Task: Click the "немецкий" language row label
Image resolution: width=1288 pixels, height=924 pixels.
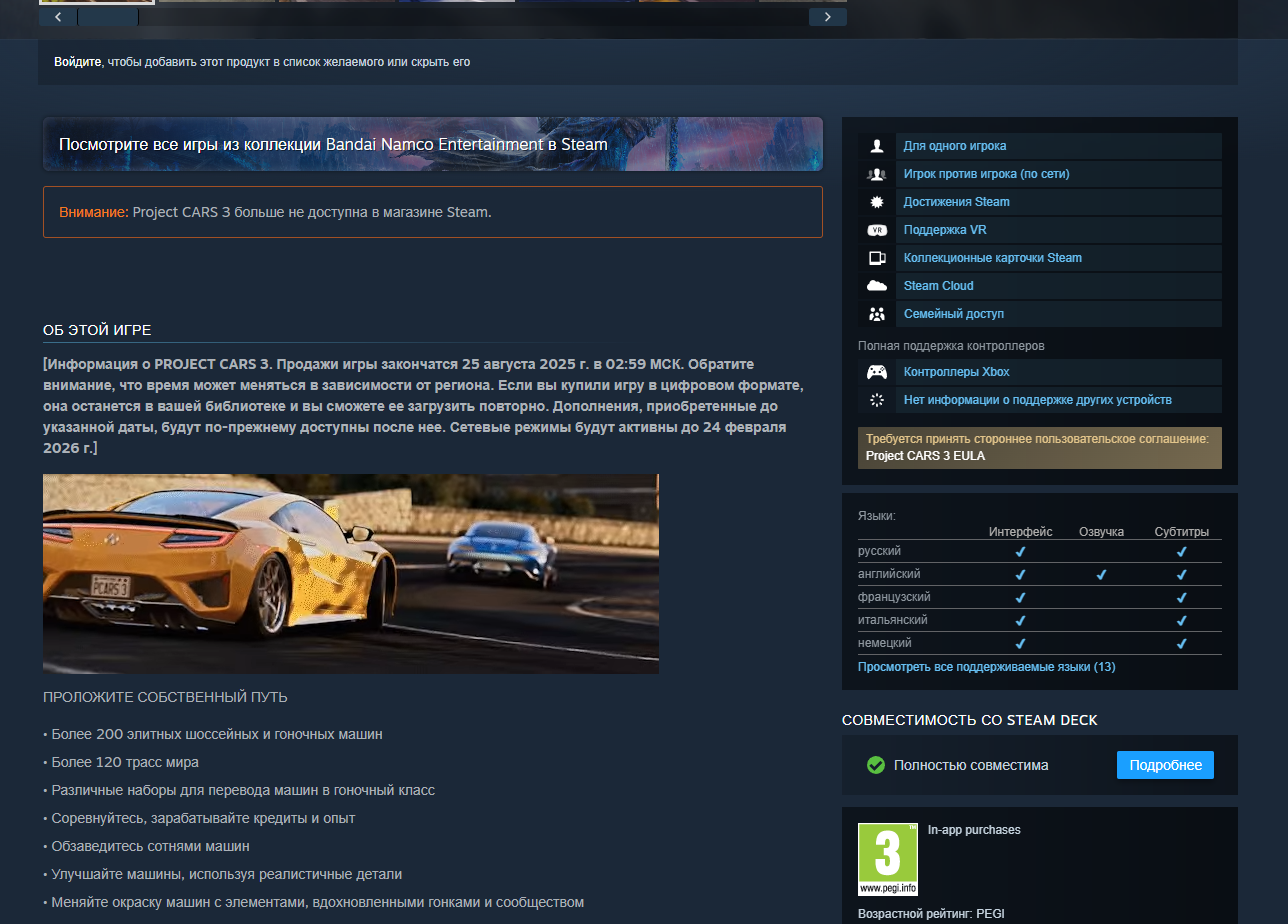Action: pos(885,643)
